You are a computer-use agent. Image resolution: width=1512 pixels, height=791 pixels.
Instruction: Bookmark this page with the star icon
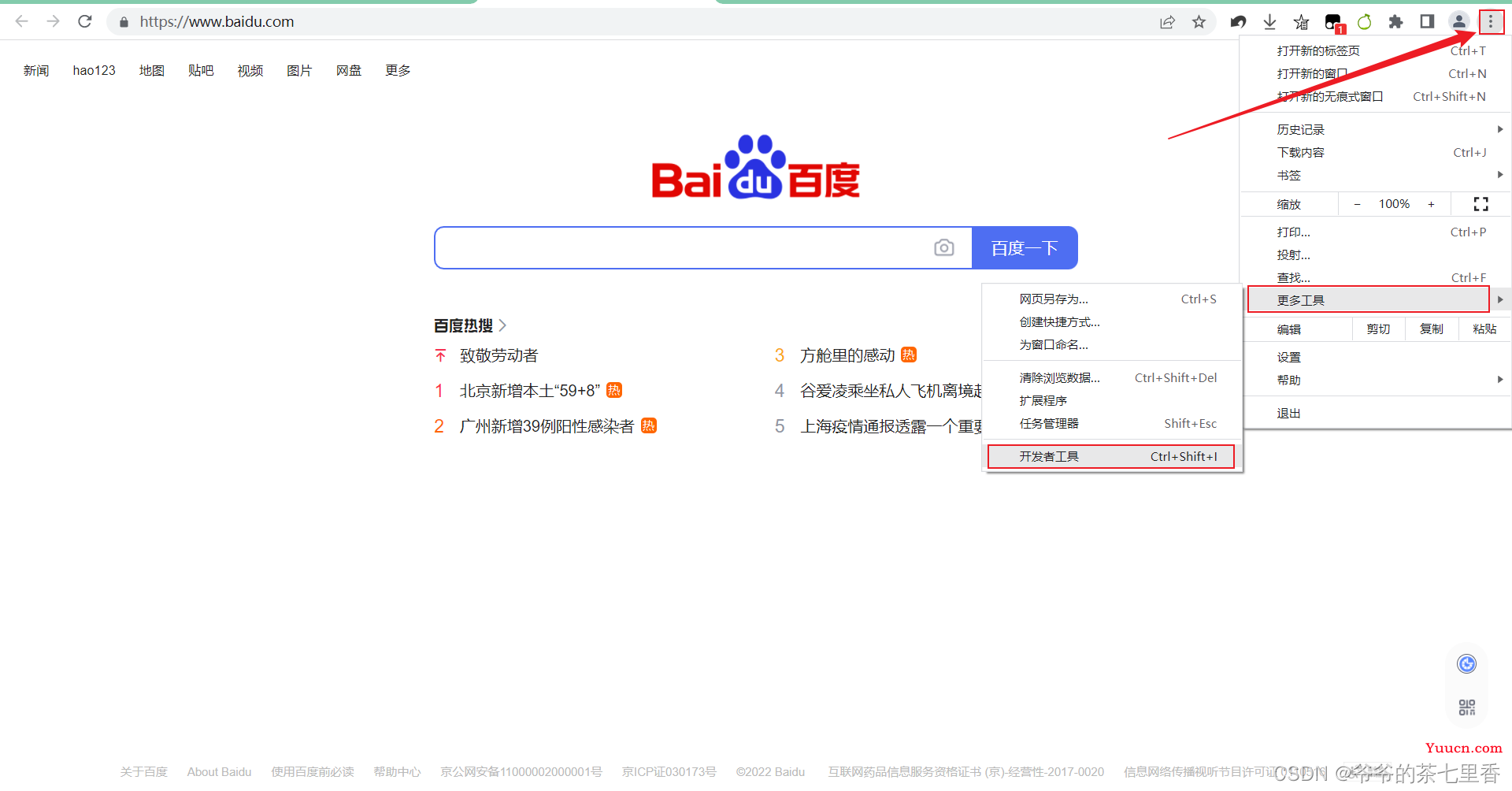coord(1199,22)
